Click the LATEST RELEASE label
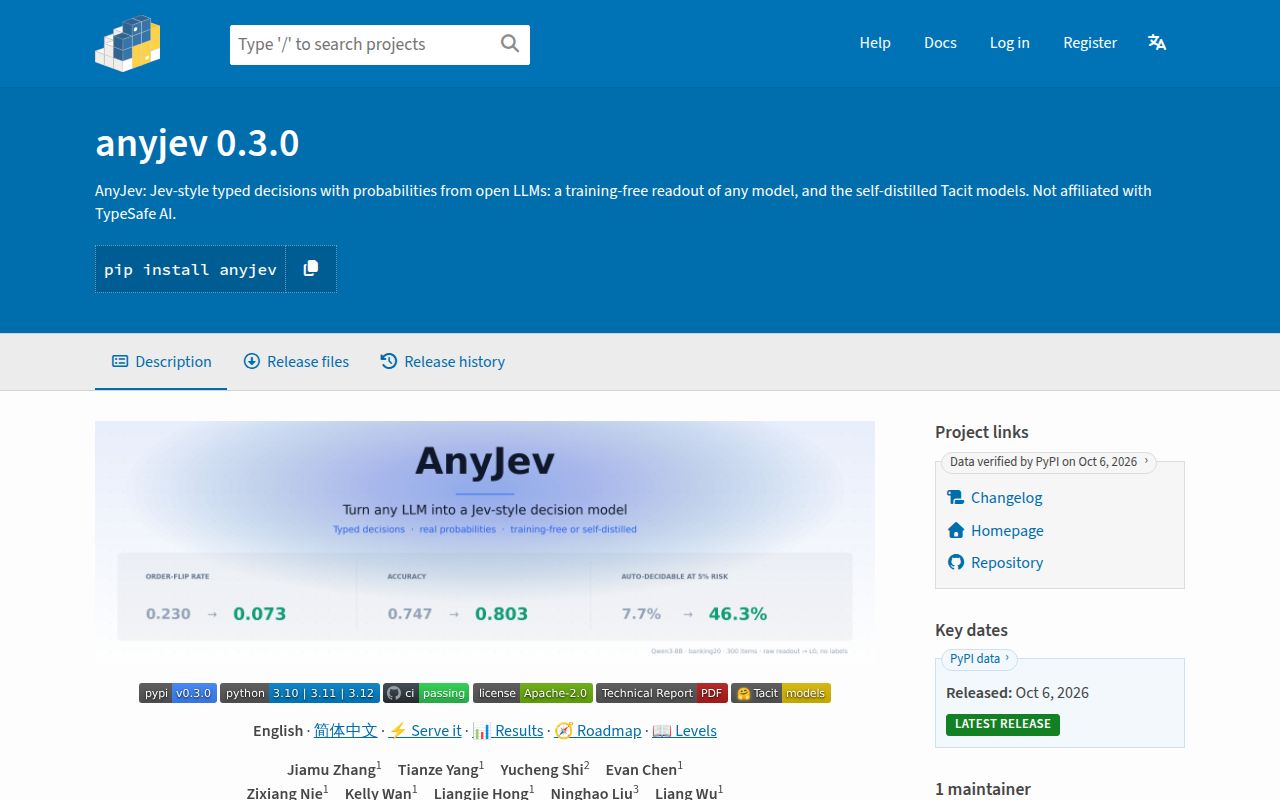1280x800 pixels. point(1003,724)
